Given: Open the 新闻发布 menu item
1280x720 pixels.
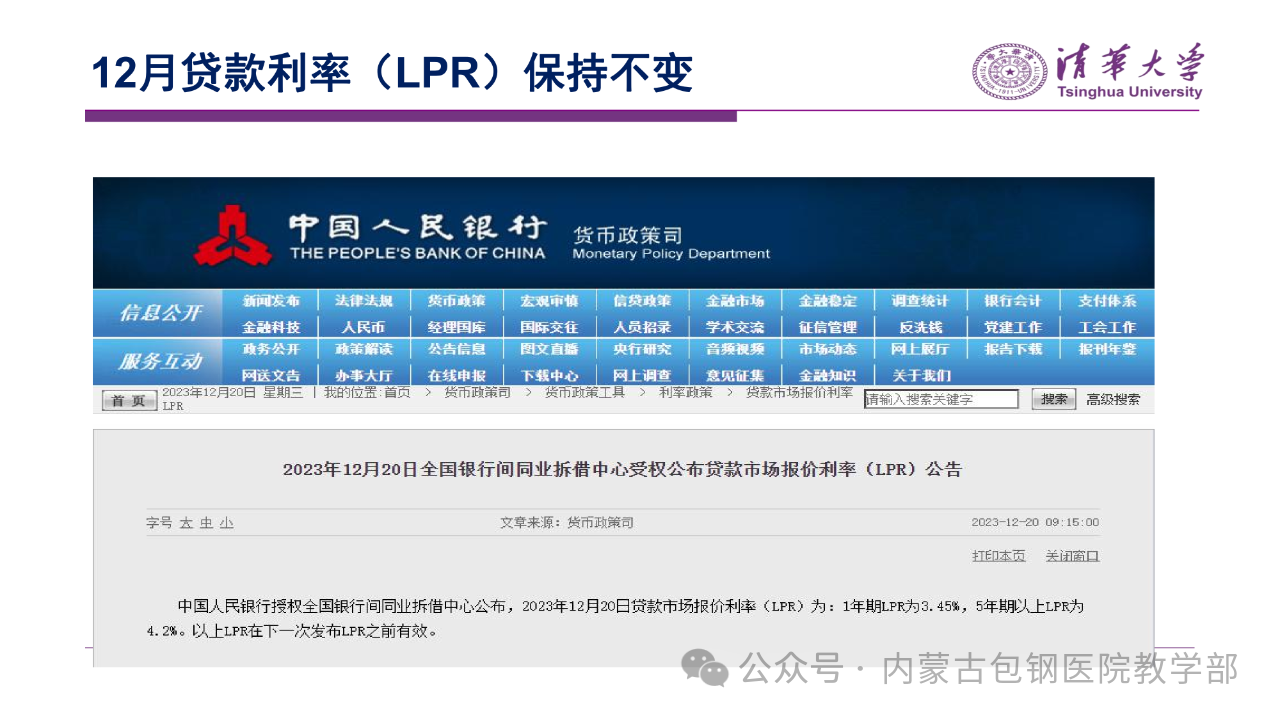Looking at the screenshot, I should [271, 301].
